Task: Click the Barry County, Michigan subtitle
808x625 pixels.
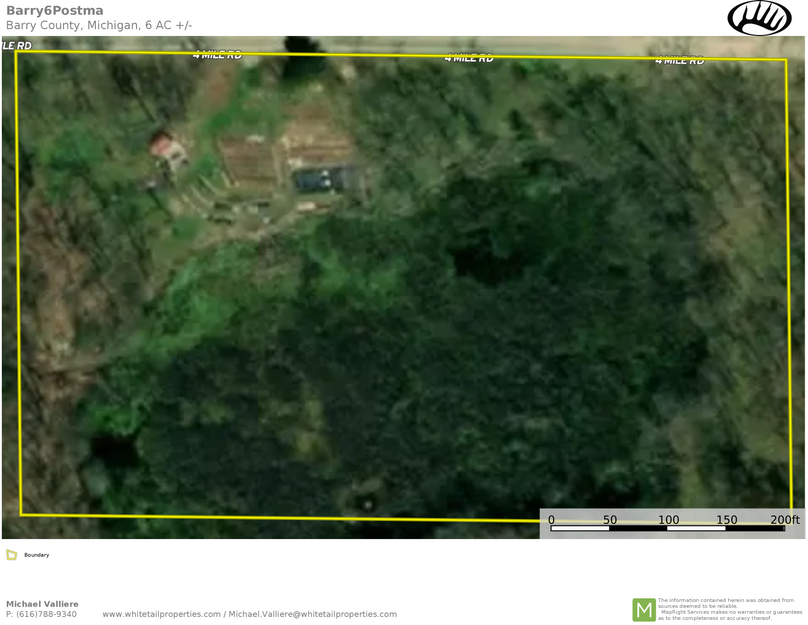Action: click(99, 25)
